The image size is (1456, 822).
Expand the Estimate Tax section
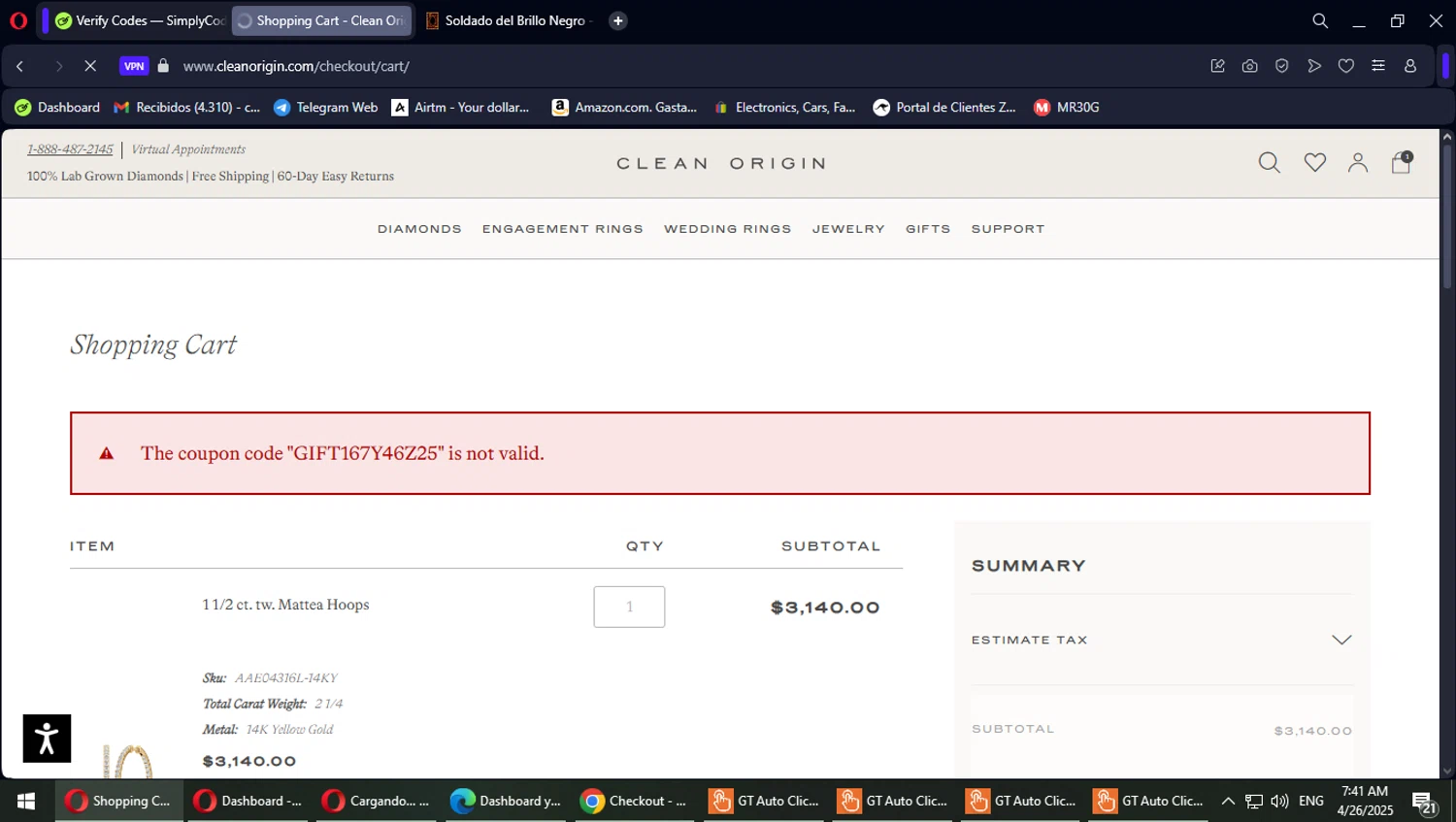1162,641
